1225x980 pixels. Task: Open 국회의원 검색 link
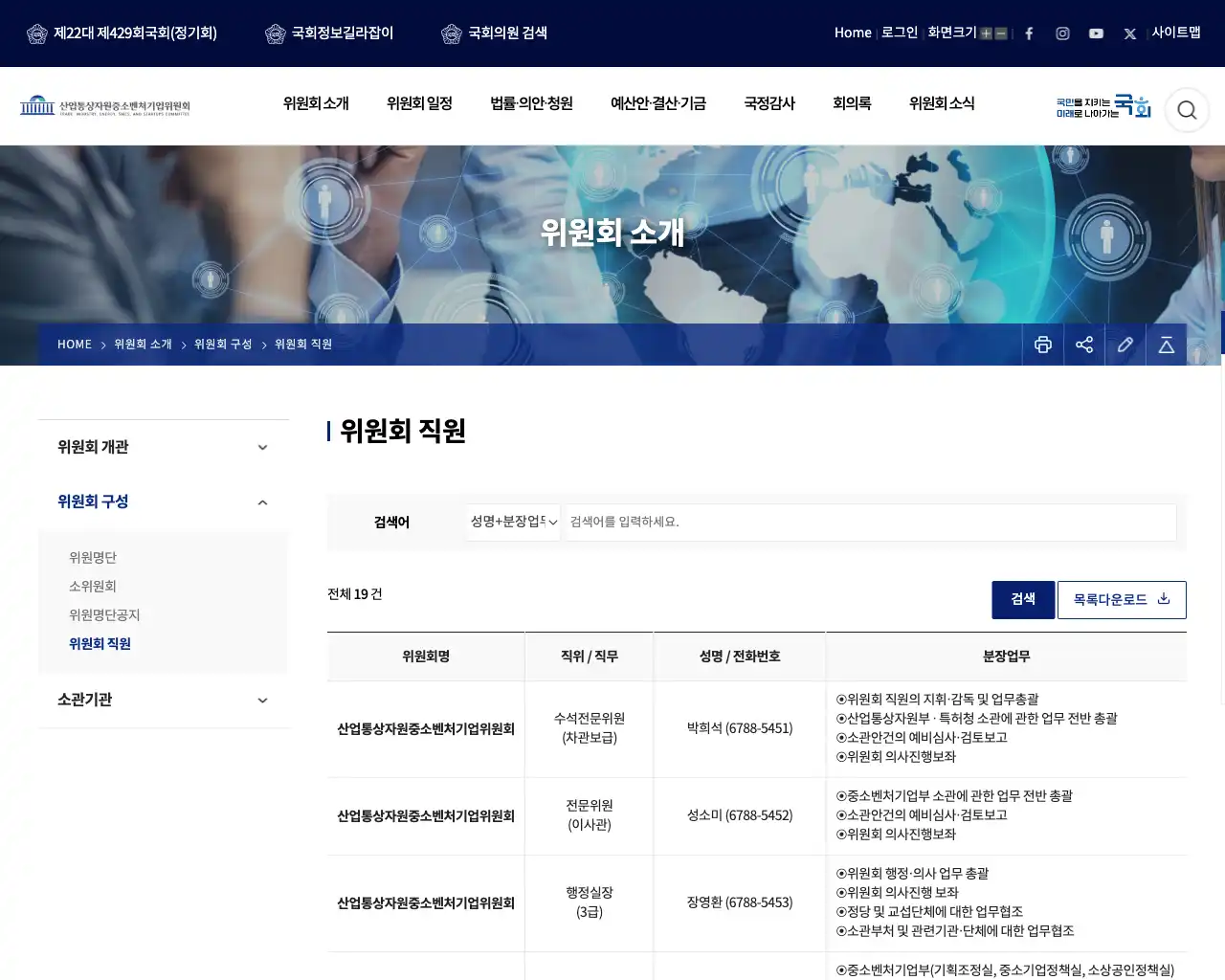(495, 33)
